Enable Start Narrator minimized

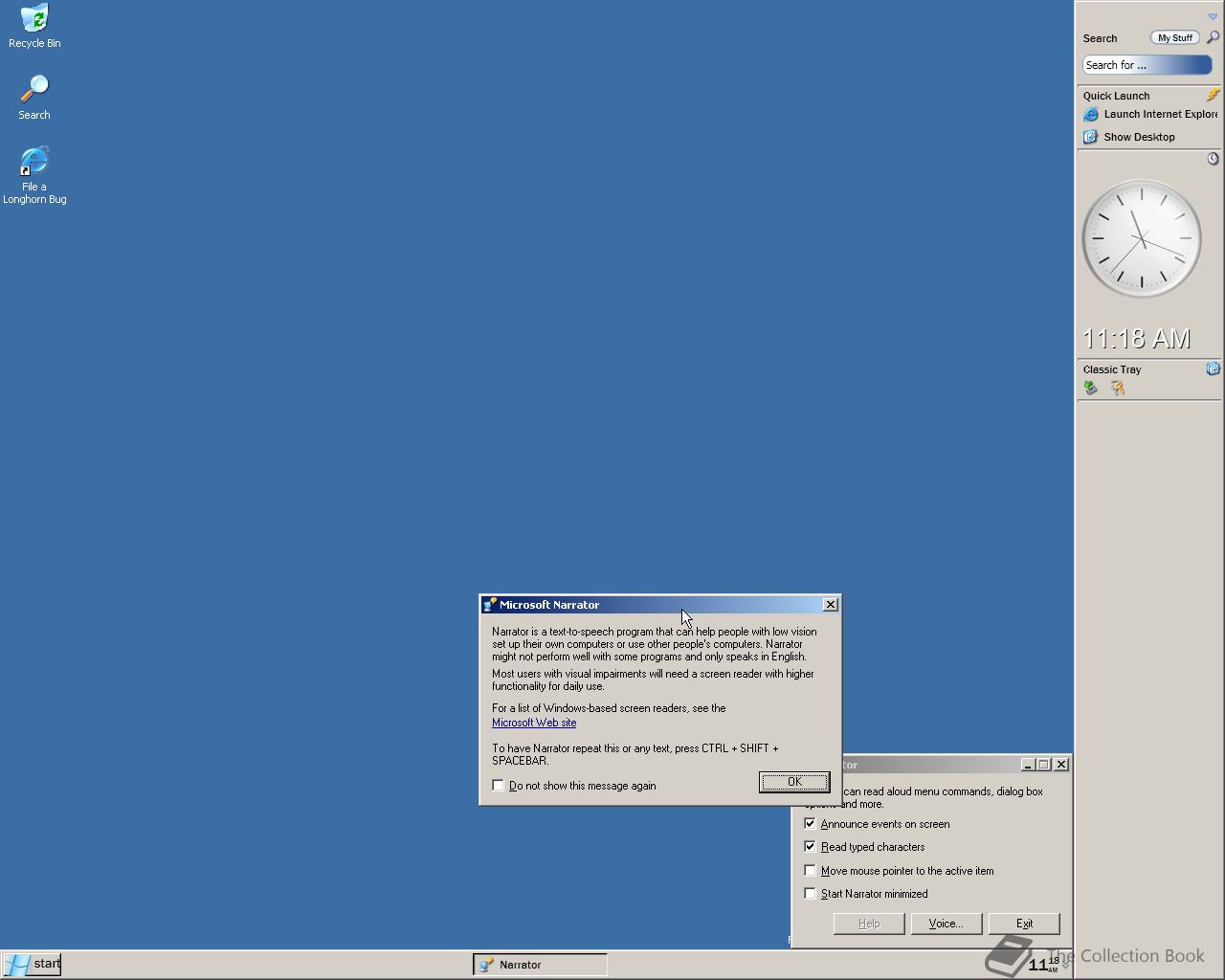point(810,893)
